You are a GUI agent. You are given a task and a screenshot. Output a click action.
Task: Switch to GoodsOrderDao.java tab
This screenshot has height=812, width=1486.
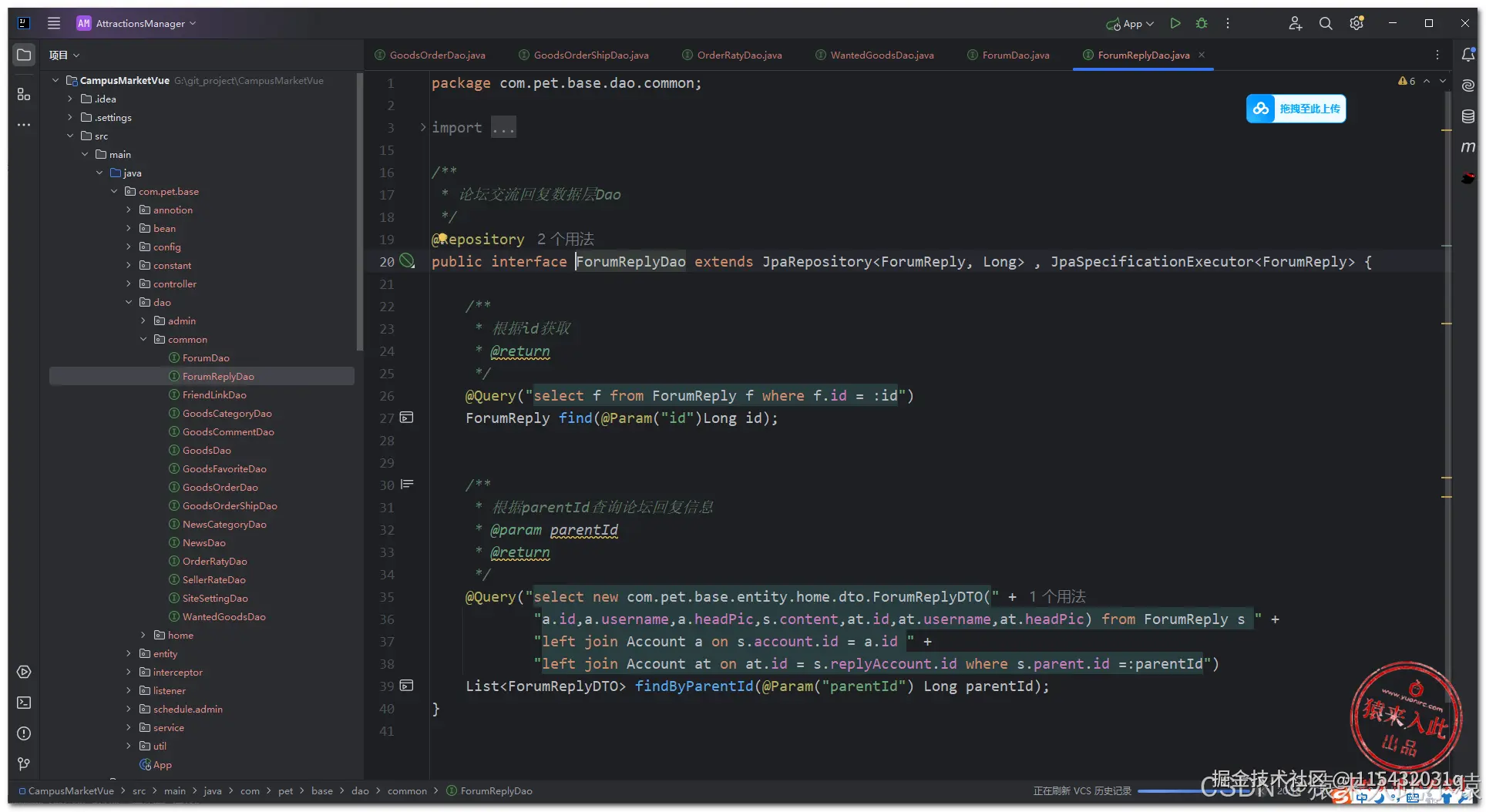pyautogui.click(x=430, y=55)
